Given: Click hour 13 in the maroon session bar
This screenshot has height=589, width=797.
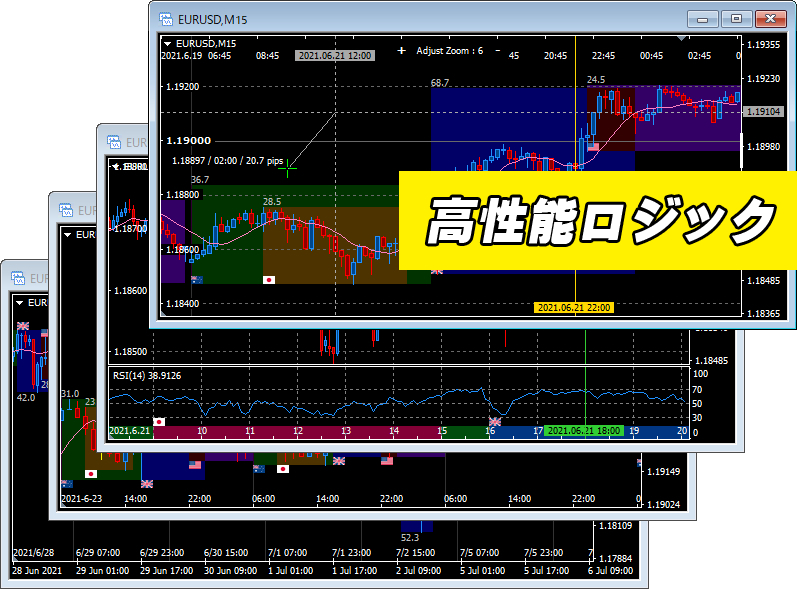Looking at the screenshot, I should [346, 431].
